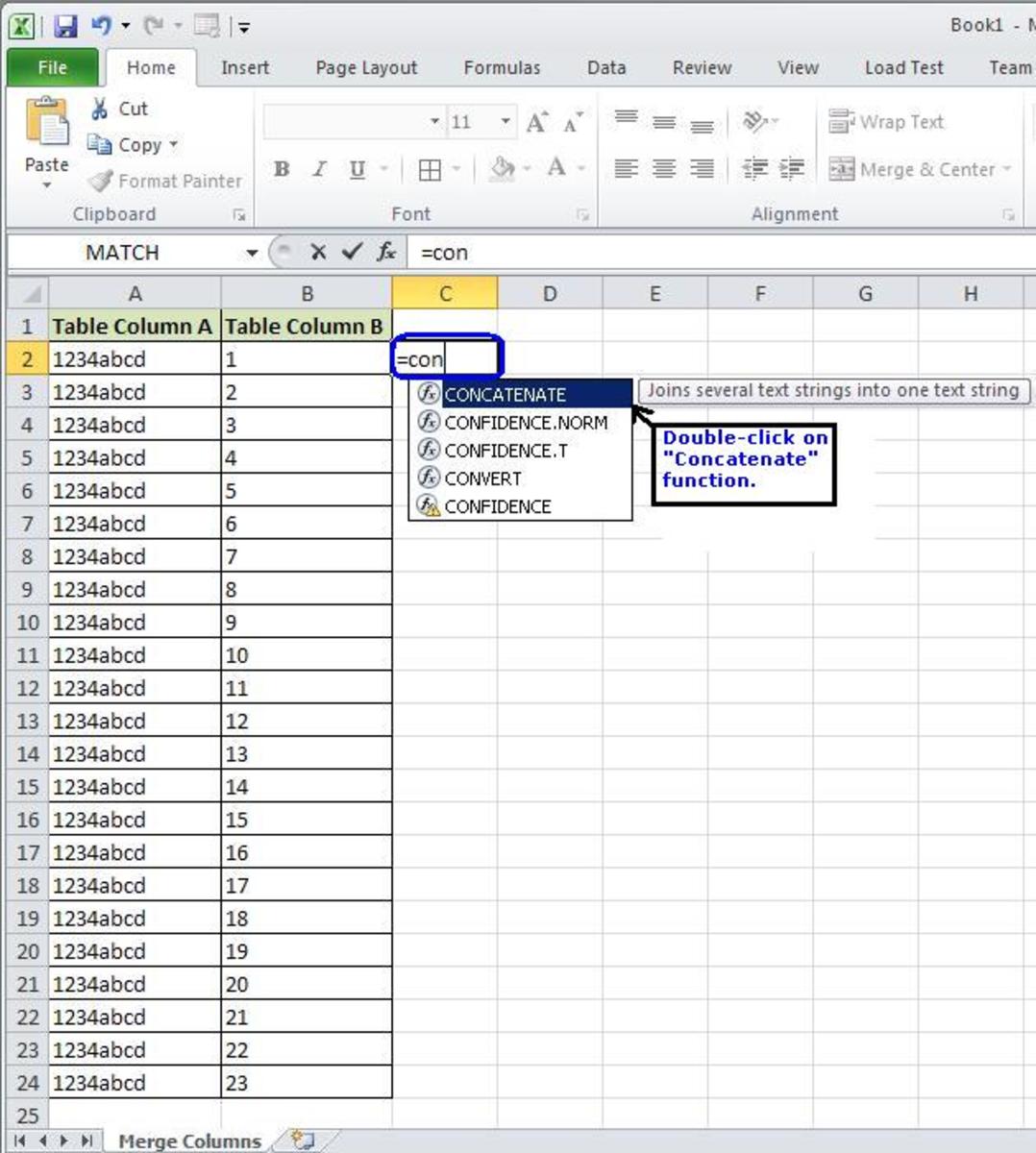Open Insert Function with the fx icon

tap(386, 253)
